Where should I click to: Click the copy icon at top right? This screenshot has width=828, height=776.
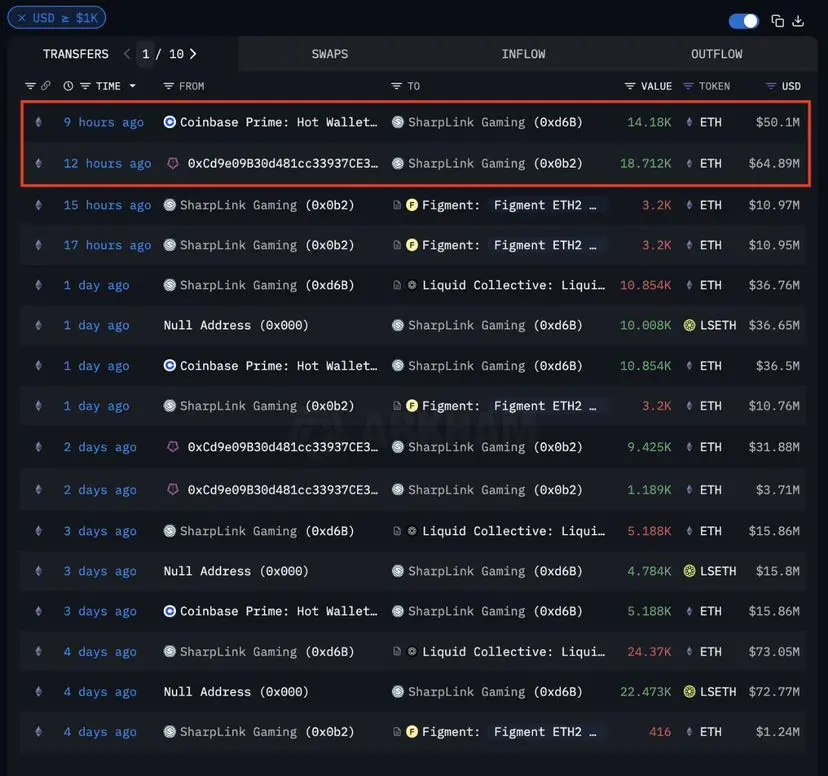point(777,21)
